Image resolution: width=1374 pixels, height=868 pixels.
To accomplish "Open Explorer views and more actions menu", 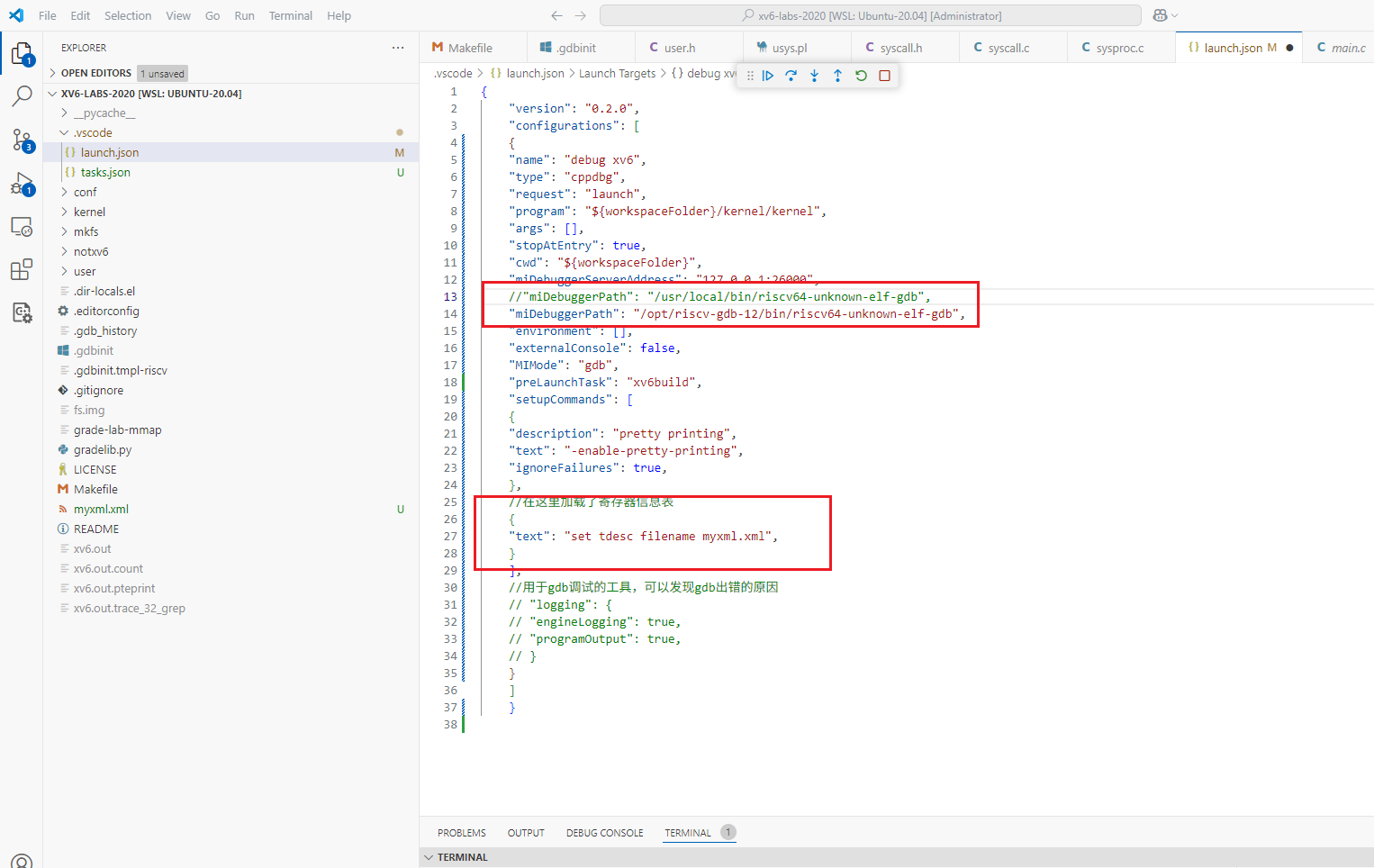I will click(398, 48).
